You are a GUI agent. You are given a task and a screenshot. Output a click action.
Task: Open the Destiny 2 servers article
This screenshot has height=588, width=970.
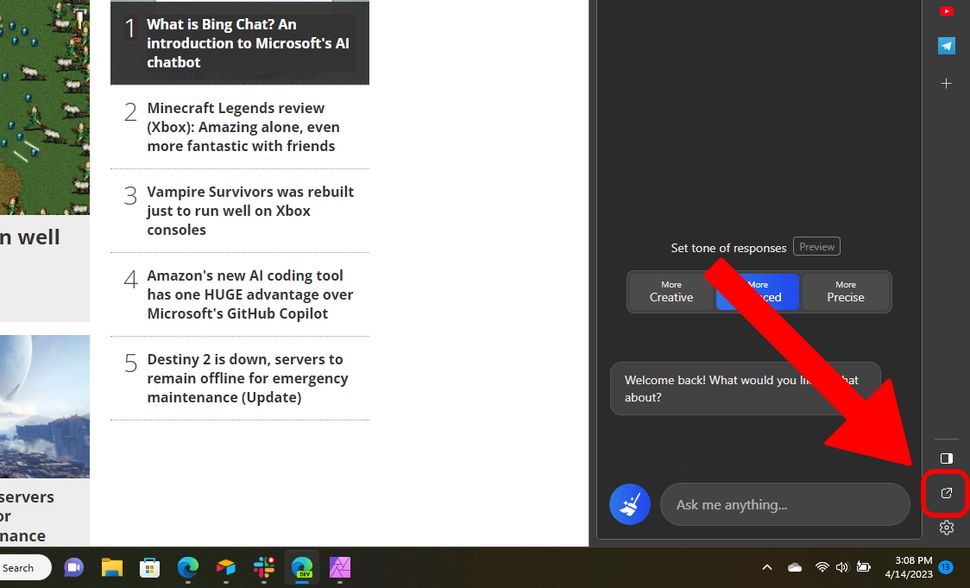[x=248, y=378]
